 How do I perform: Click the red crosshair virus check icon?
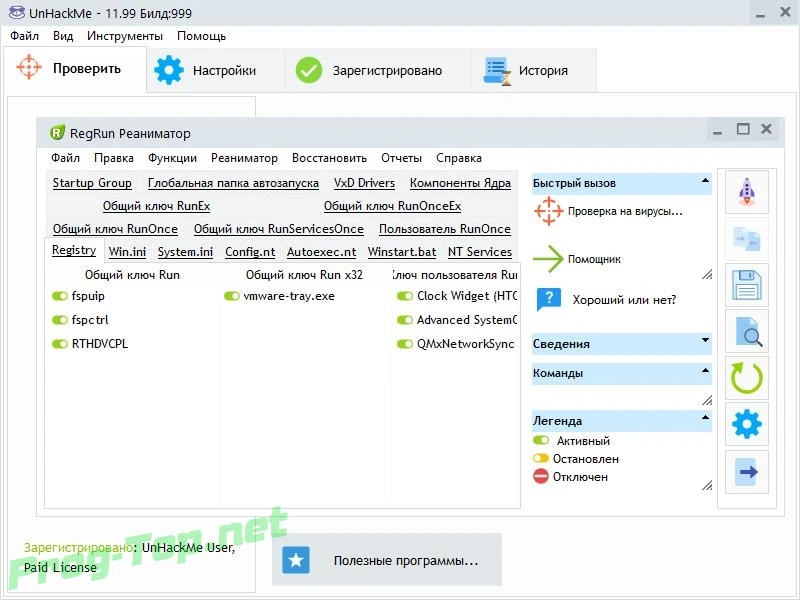(x=548, y=211)
